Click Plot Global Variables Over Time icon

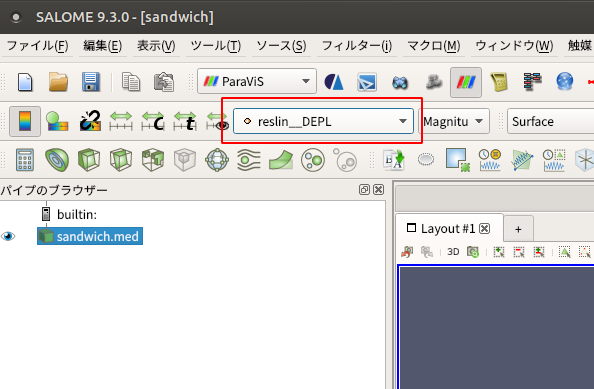click(490, 160)
